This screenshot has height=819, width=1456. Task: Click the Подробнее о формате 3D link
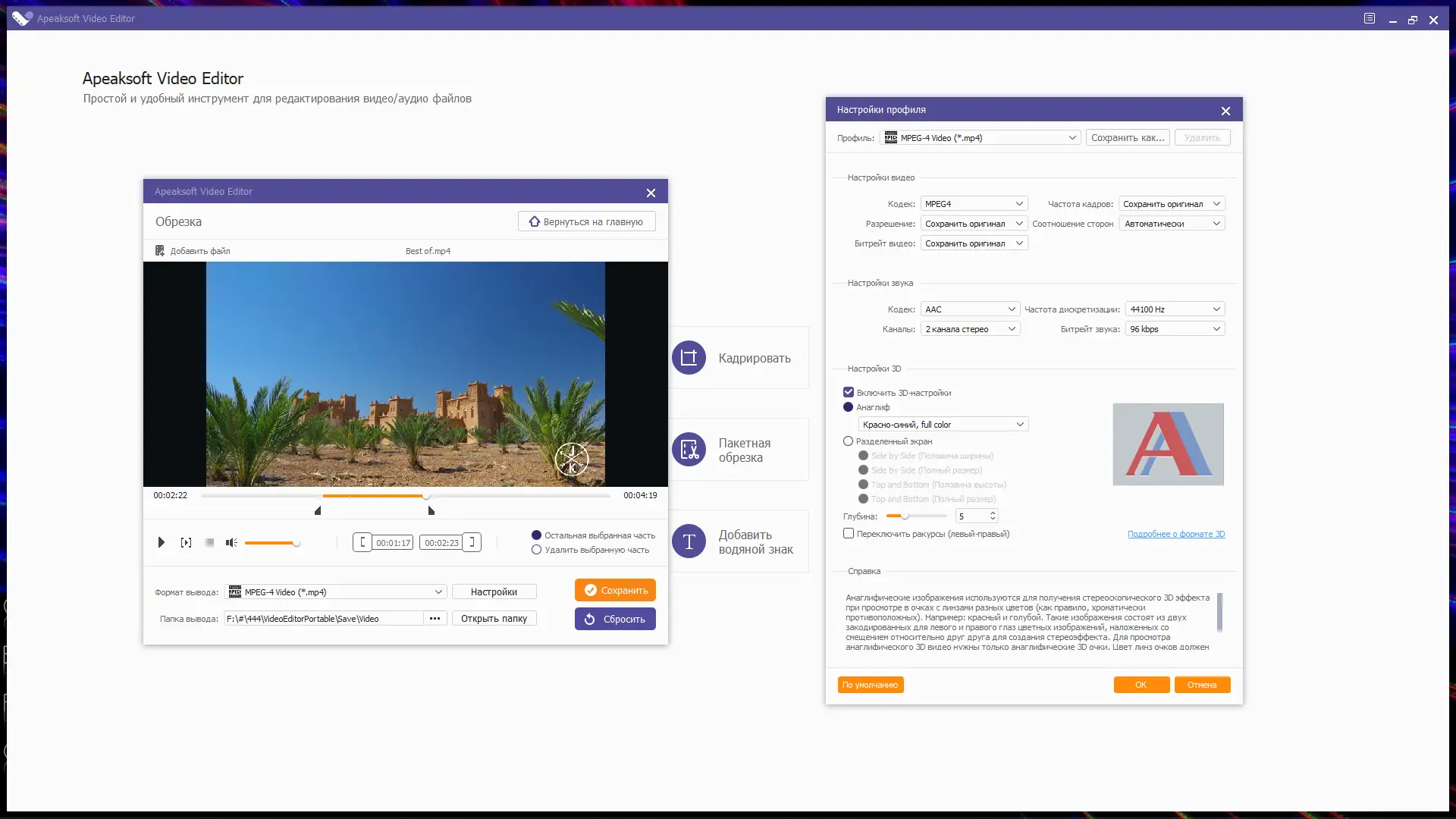point(1175,535)
